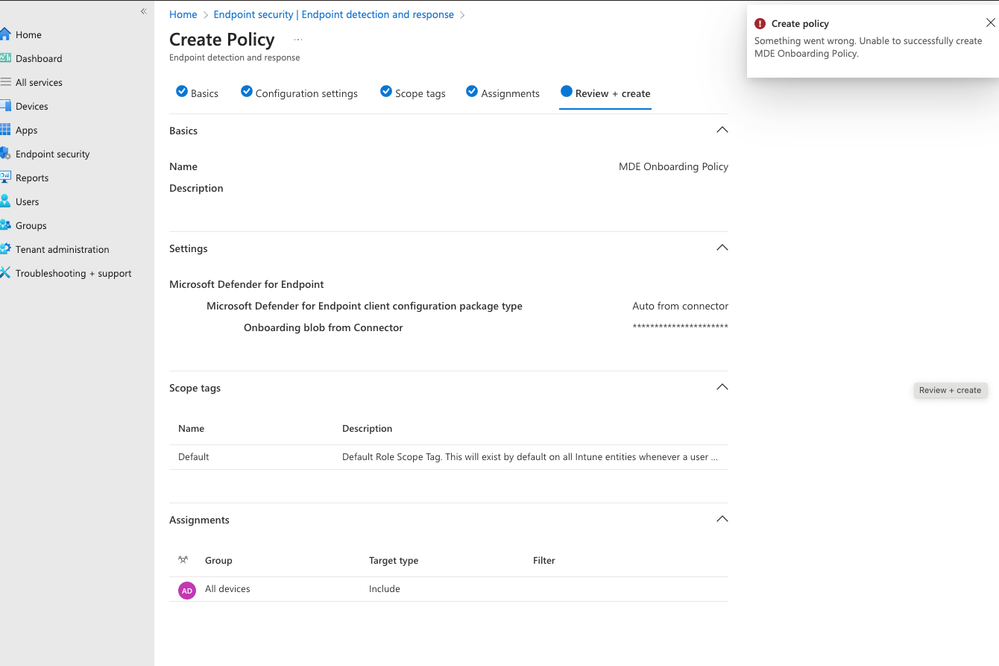The height and width of the screenshot is (666, 999).
Task: Open the Tenant administration gear icon
Action: click(x=5, y=249)
